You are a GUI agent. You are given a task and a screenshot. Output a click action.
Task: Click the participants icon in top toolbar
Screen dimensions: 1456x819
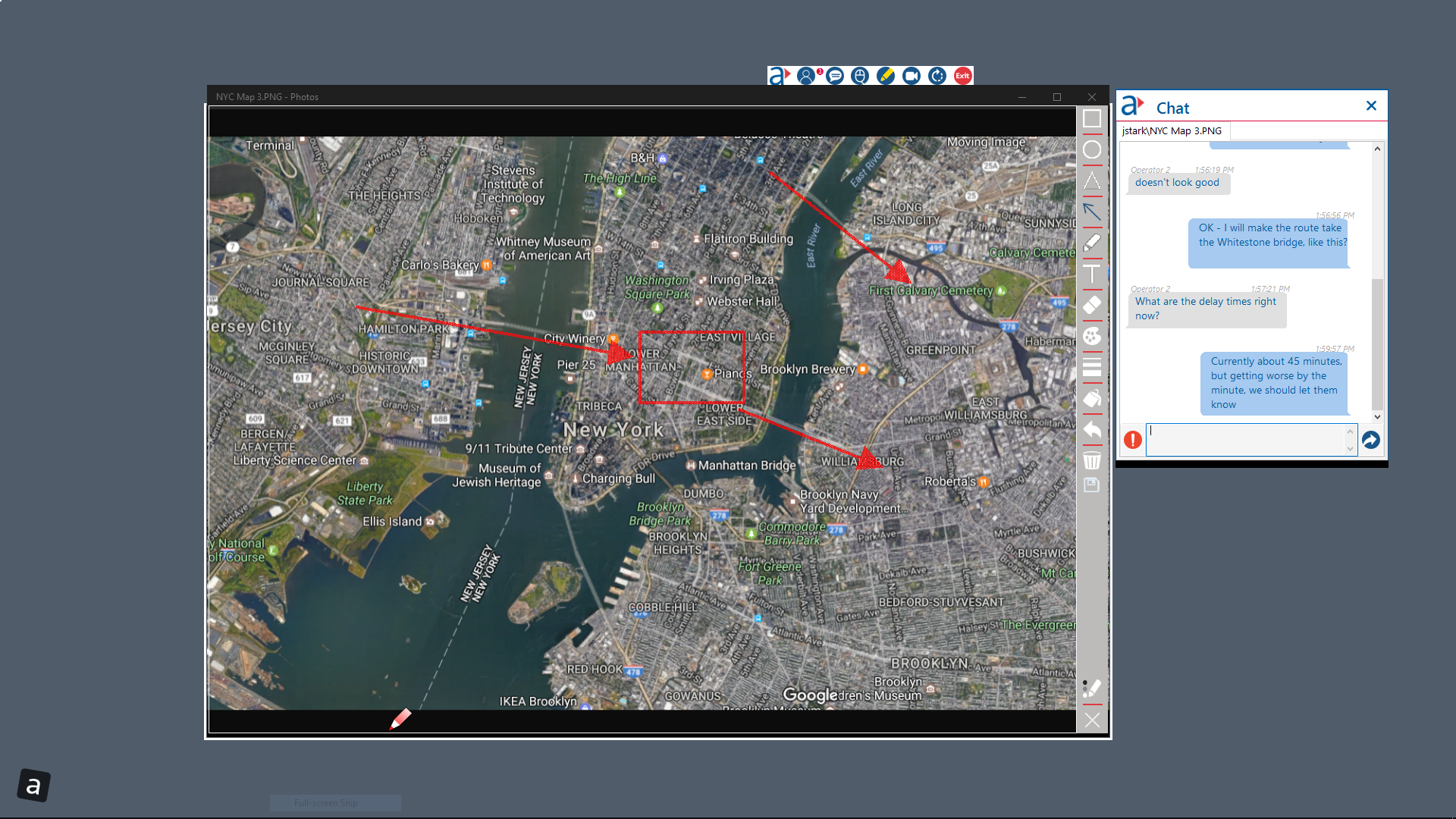pyautogui.click(x=807, y=76)
